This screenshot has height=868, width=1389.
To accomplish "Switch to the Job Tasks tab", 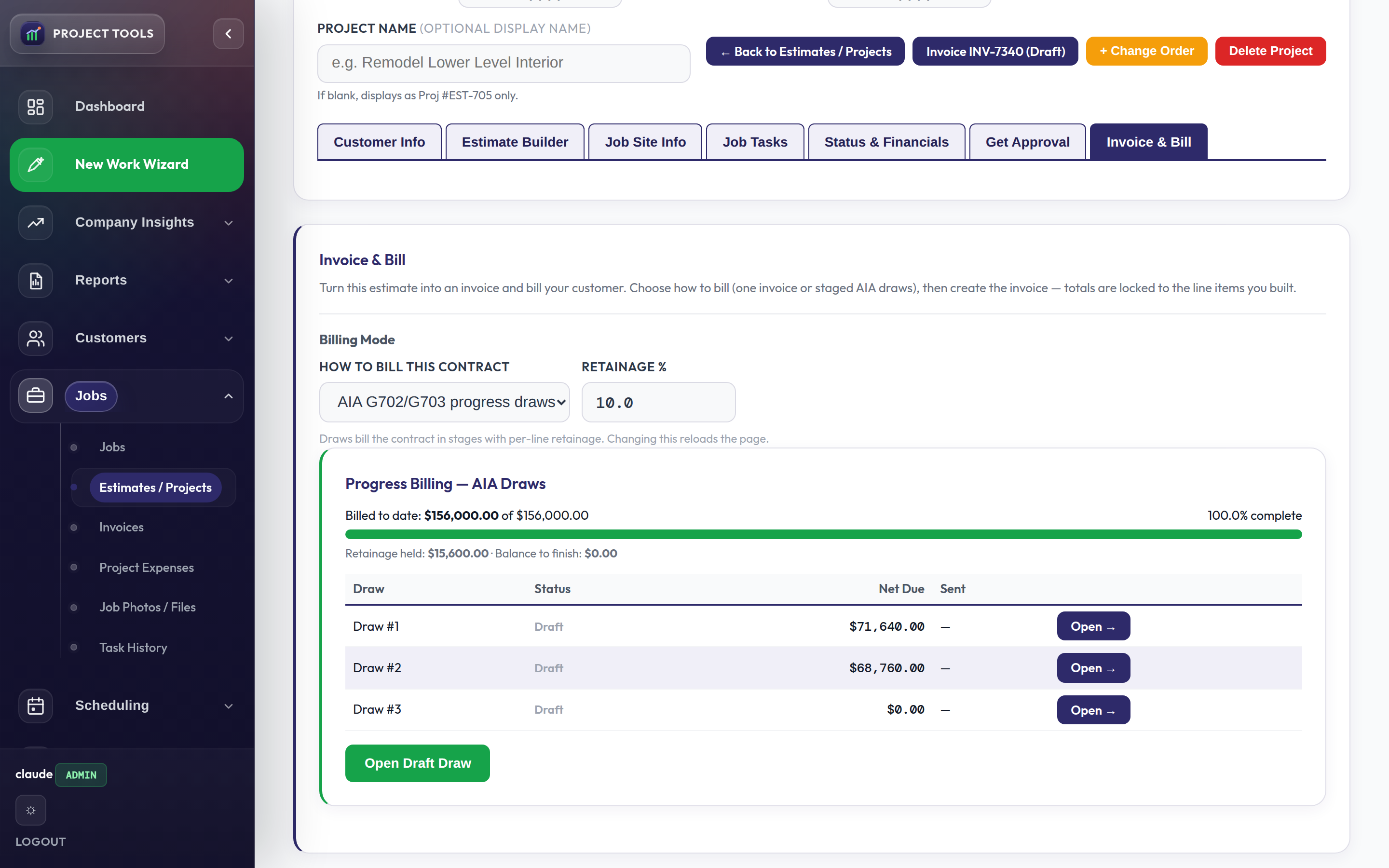I will point(755,142).
